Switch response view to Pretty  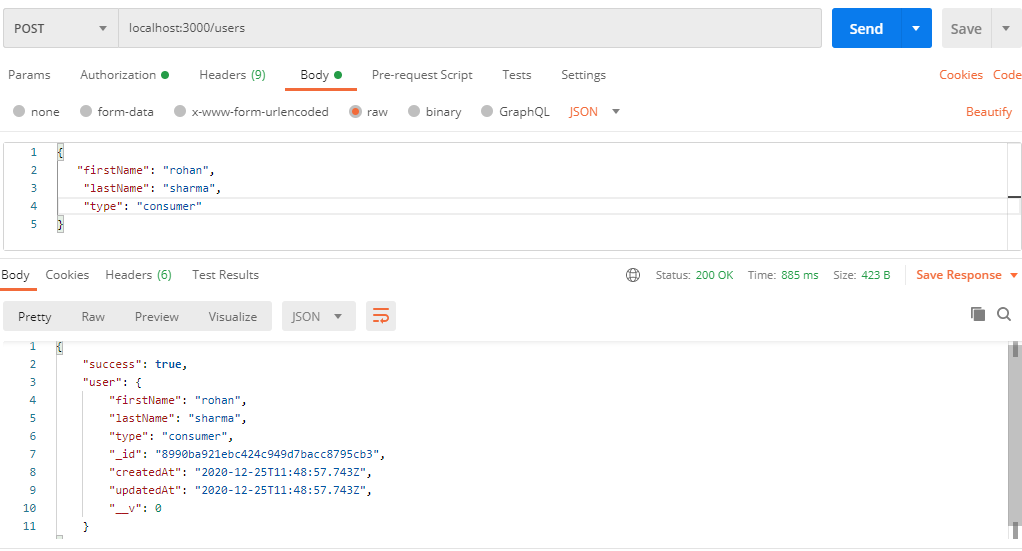pyautogui.click(x=35, y=316)
